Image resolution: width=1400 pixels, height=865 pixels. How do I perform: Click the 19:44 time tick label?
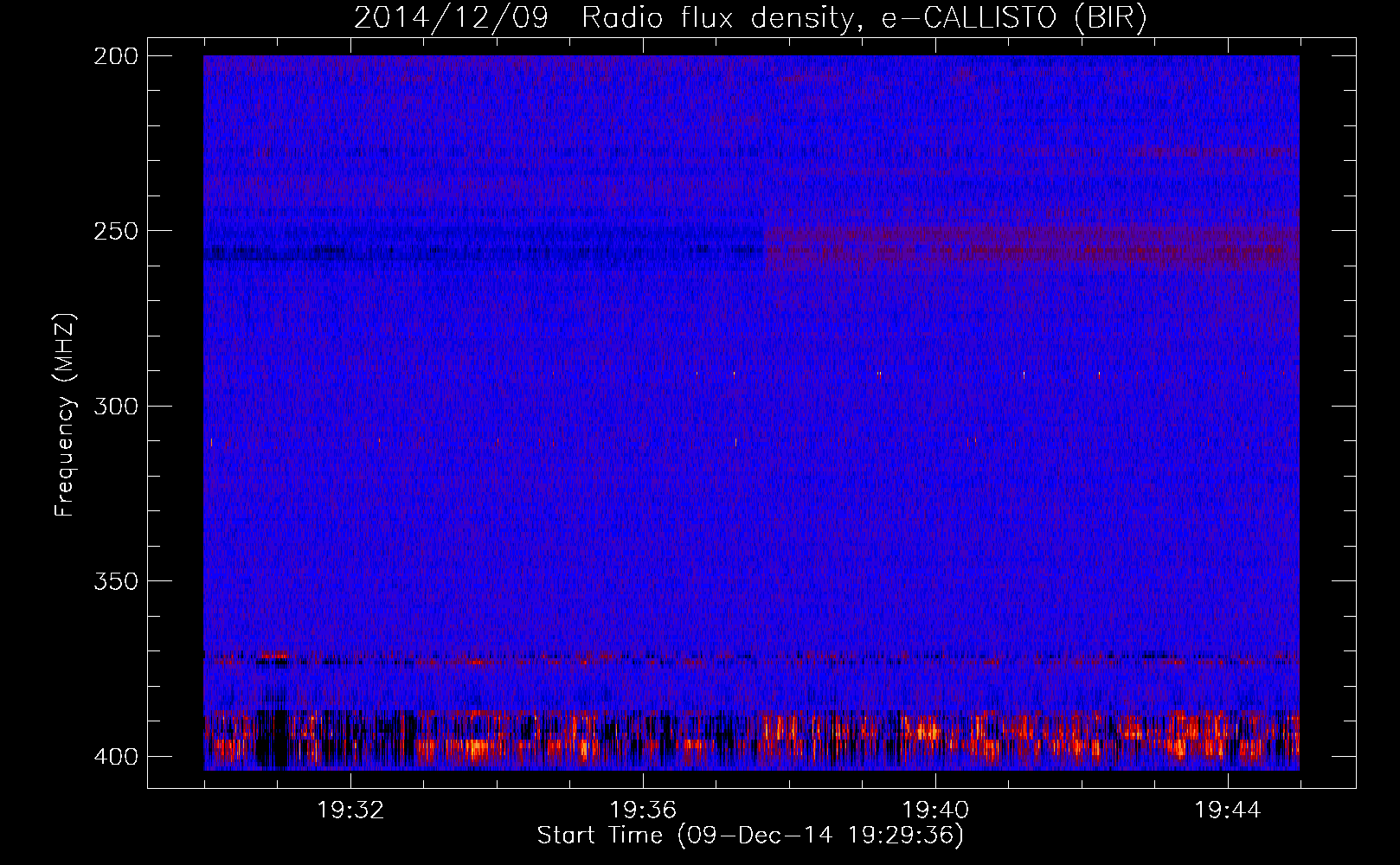point(1228,811)
